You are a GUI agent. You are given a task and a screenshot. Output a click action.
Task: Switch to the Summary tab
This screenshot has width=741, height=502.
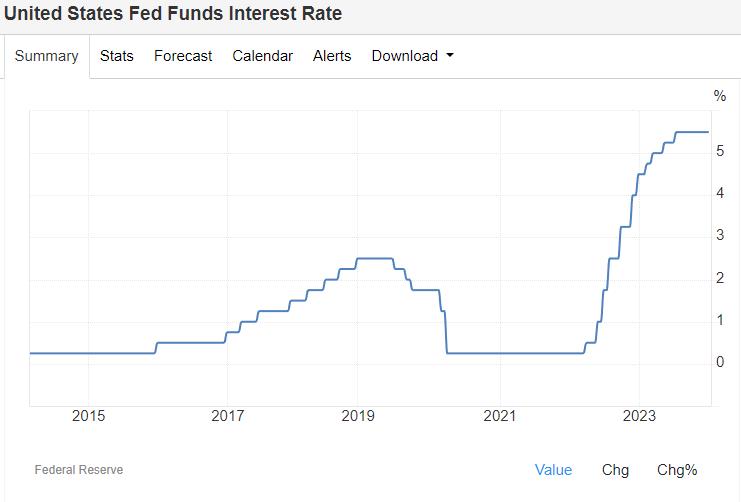46,56
